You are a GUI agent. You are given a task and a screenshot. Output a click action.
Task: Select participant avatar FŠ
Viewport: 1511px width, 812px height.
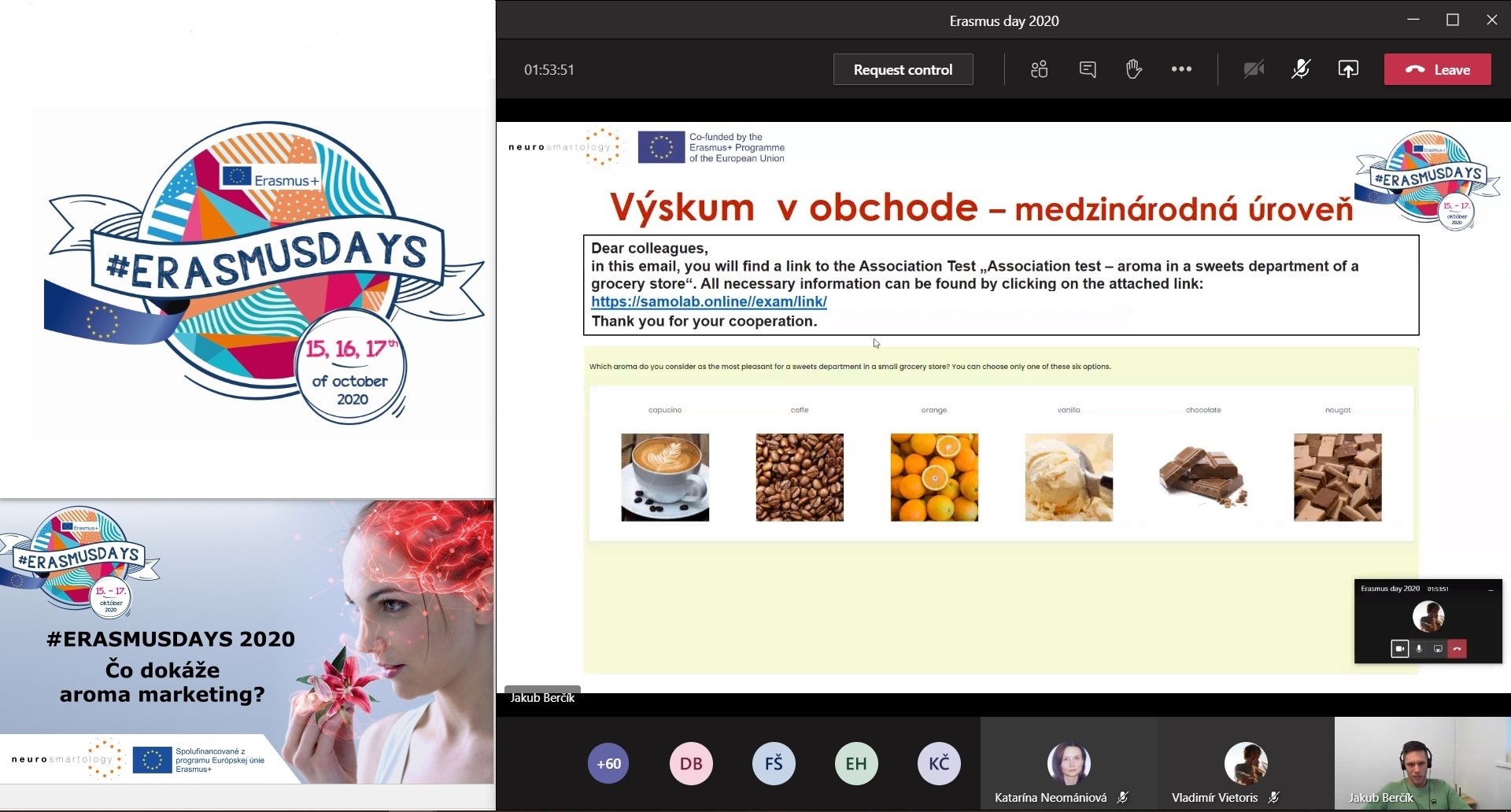(x=774, y=763)
